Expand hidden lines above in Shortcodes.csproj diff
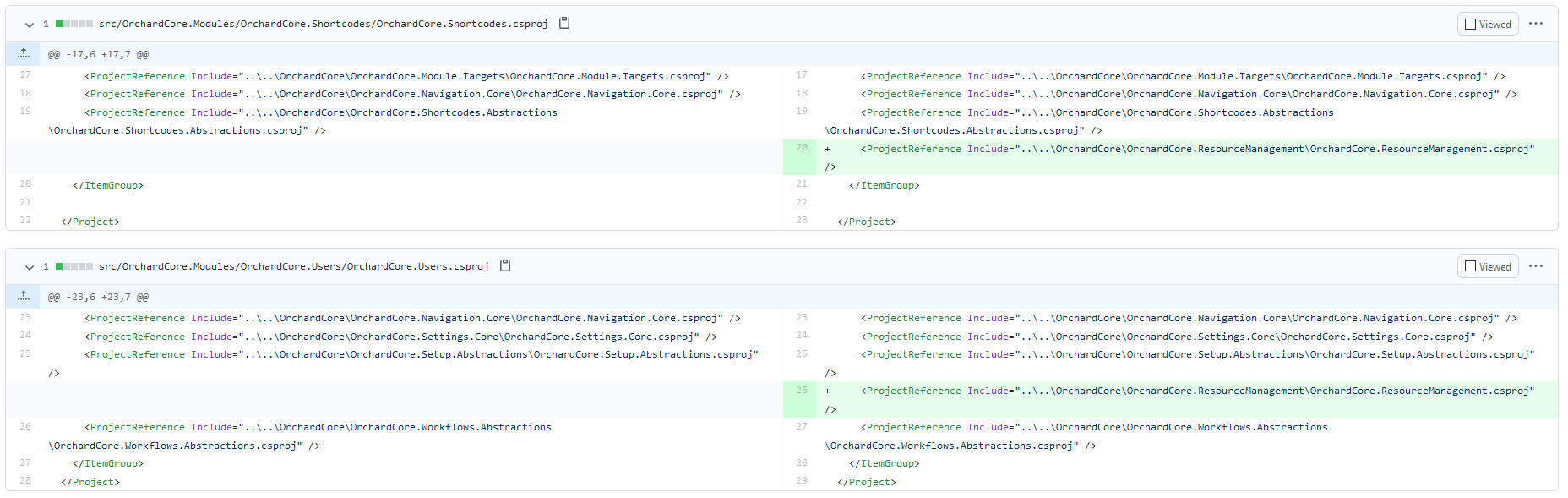1568x498 pixels. [x=24, y=53]
